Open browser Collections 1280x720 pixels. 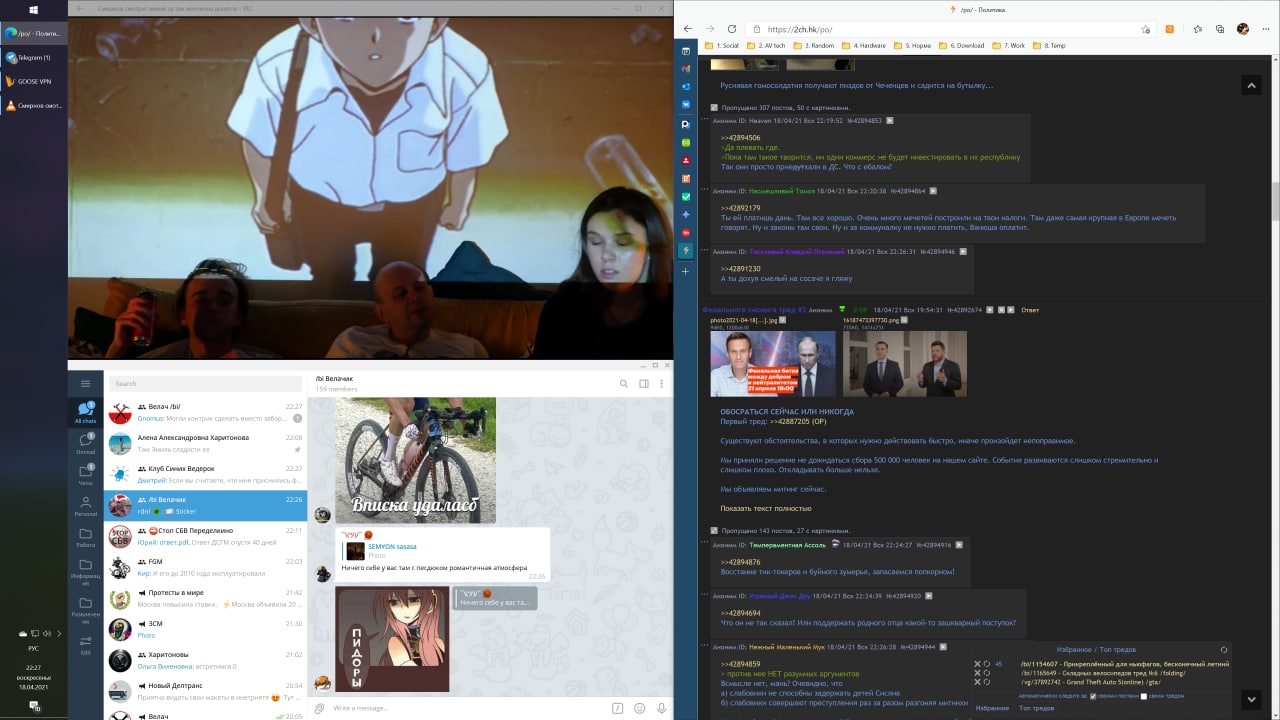click(x=1220, y=29)
